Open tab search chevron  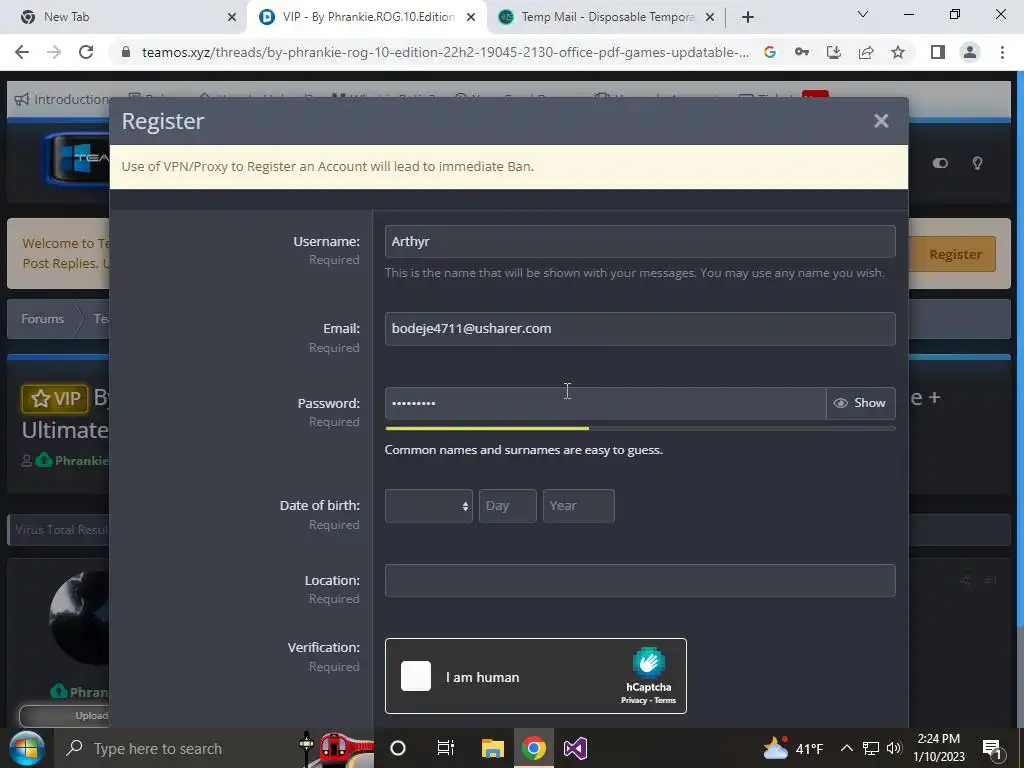pyautogui.click(x=863, y=14)
